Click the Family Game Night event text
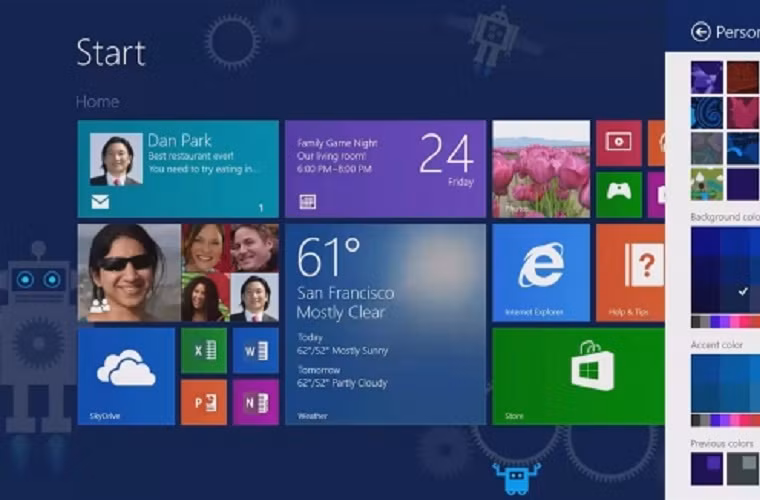This screenshot has height=500, width=760. point(337,143)
